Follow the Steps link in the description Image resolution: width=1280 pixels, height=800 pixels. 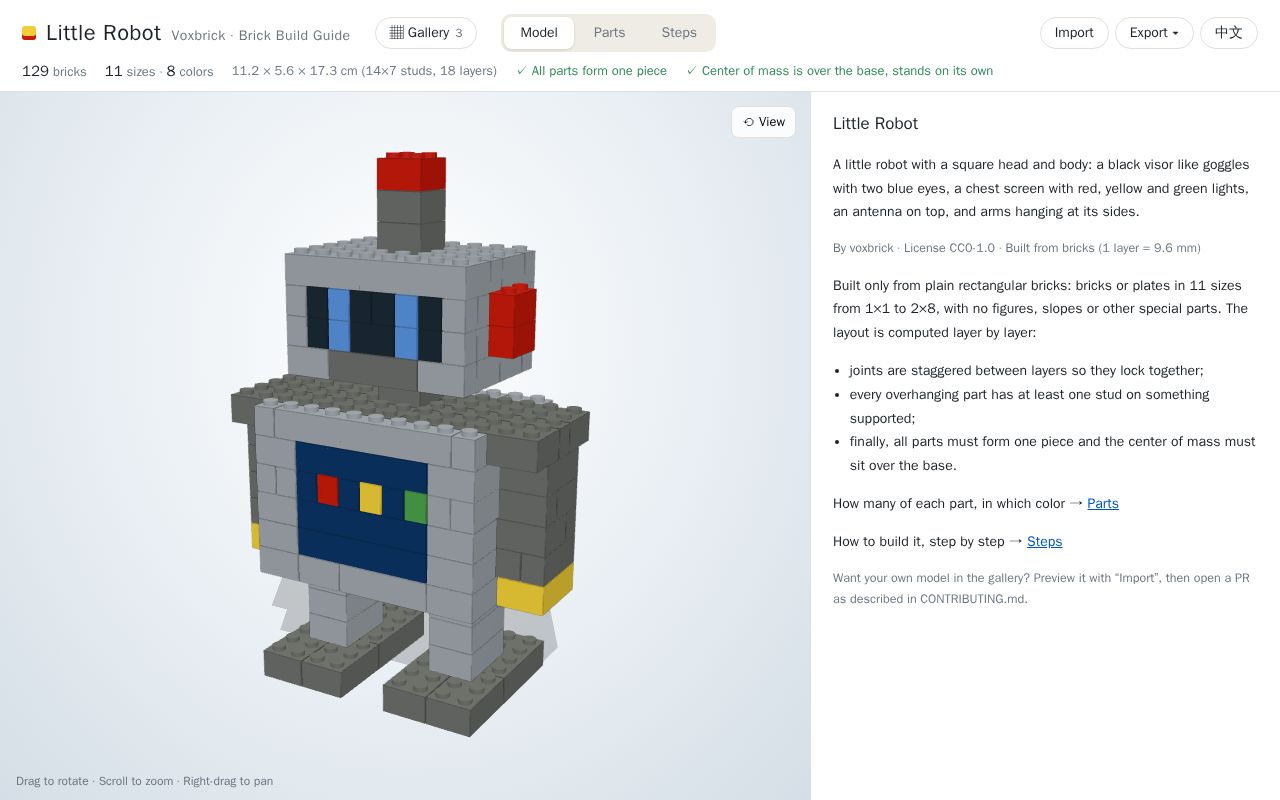1044,542
